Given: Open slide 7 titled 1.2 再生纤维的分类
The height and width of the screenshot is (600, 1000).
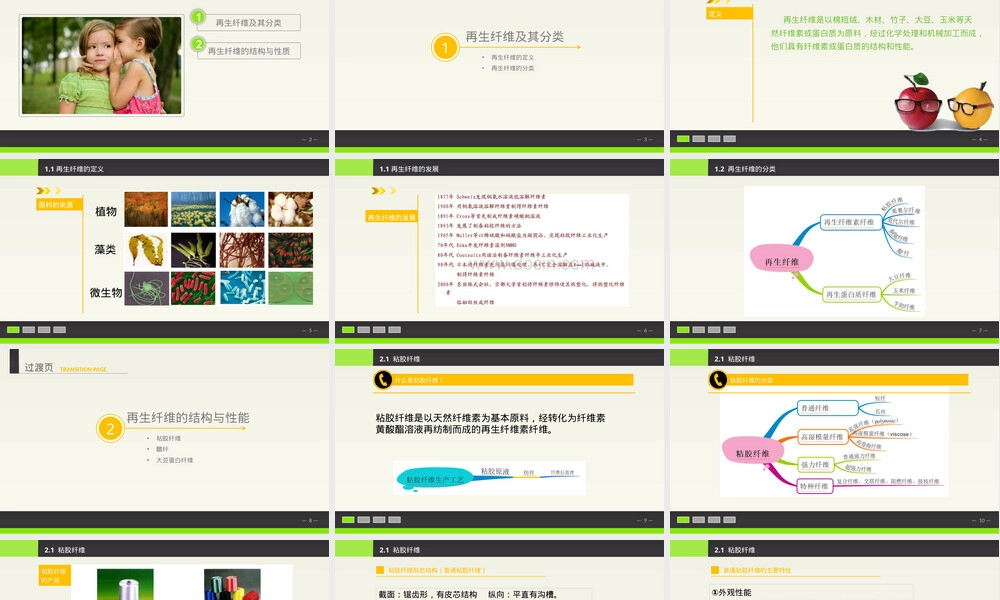Looking at the screenshot, I should (x=834, y=249).
